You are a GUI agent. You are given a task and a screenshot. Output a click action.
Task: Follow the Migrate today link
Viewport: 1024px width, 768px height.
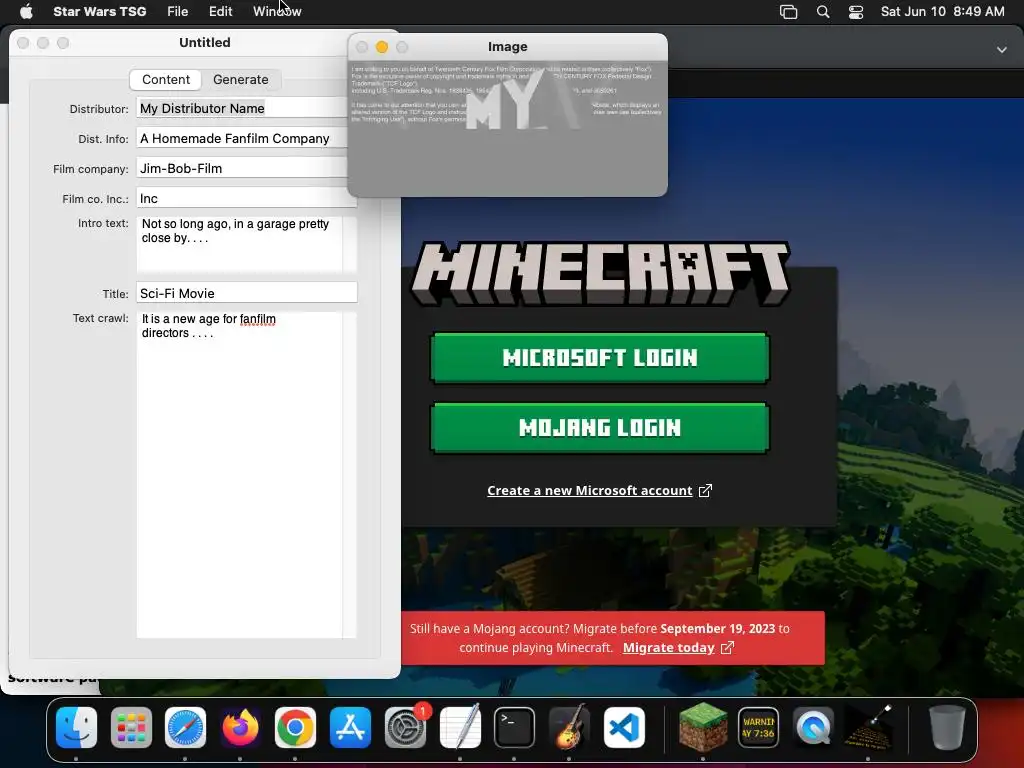[668, 647]
